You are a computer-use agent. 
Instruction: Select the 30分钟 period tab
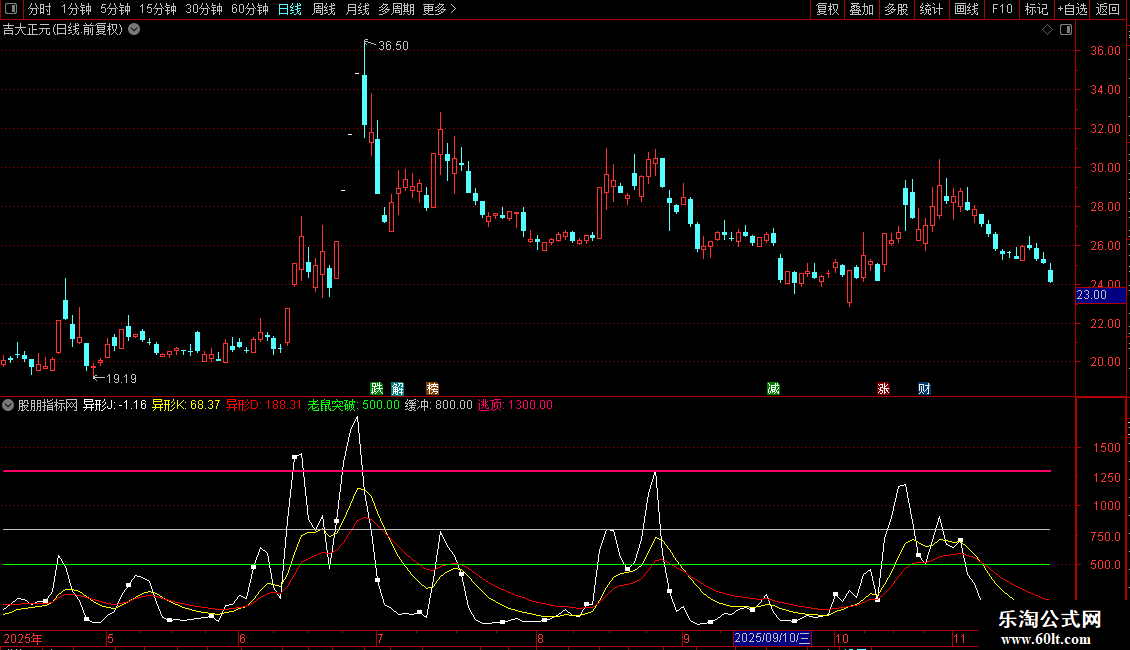[204, 9]
